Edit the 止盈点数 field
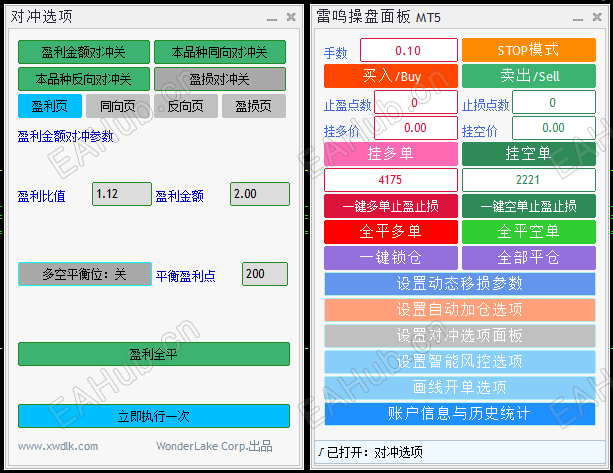The height and width of the screenshot is (473, 613). click(416, 102)
